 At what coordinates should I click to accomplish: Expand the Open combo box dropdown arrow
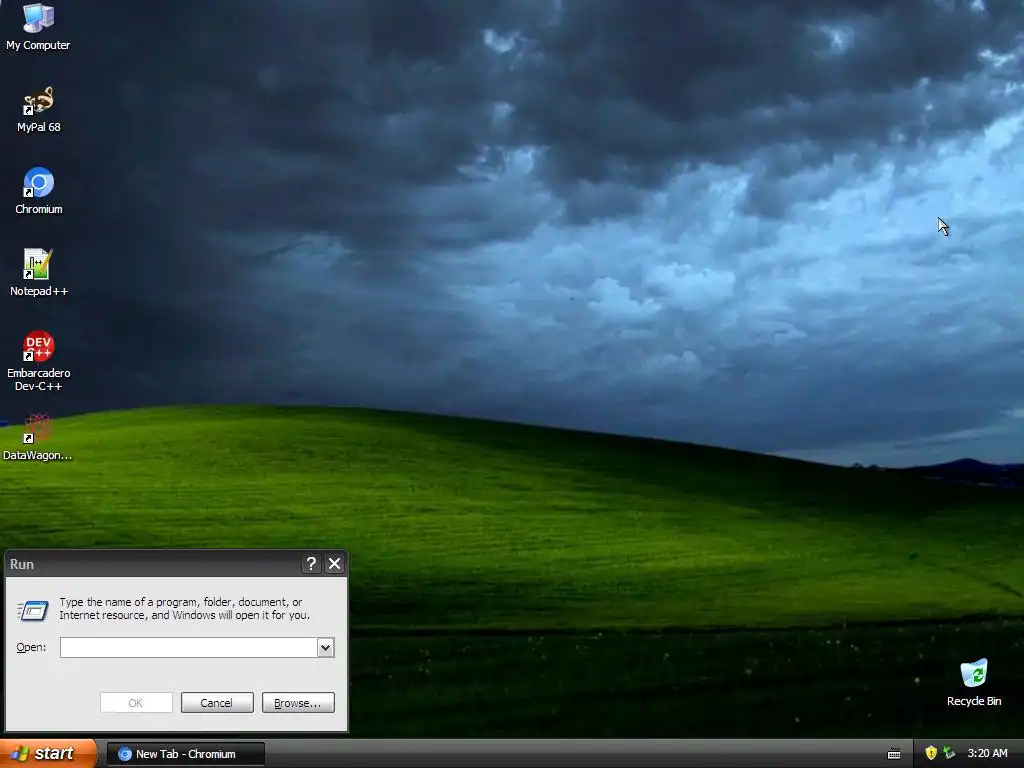(x=325, y=648)
